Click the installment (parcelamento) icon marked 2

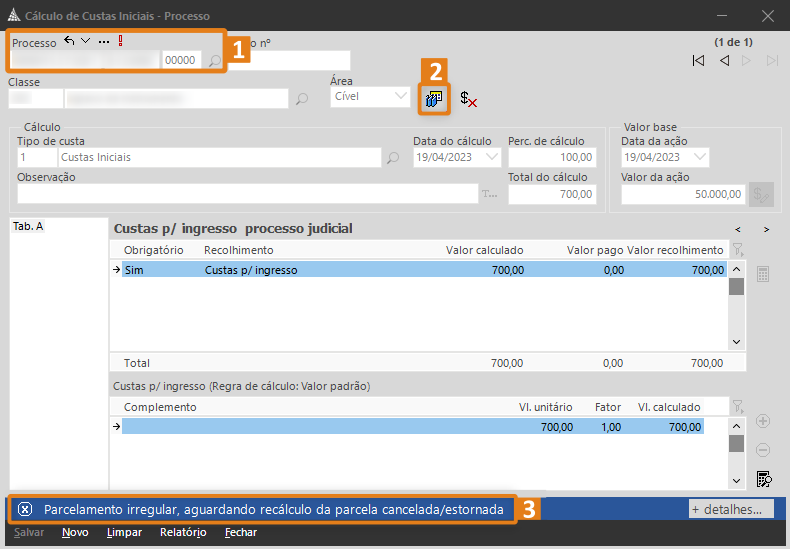434,99
